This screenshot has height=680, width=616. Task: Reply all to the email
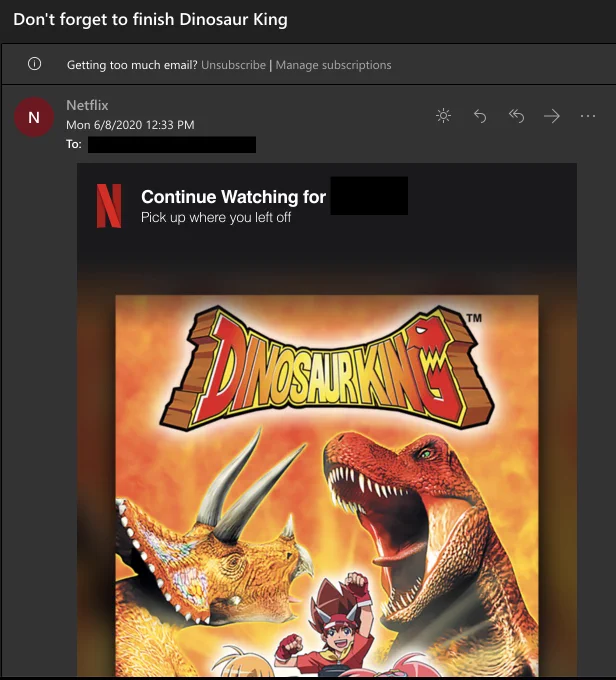click(516, 116)
